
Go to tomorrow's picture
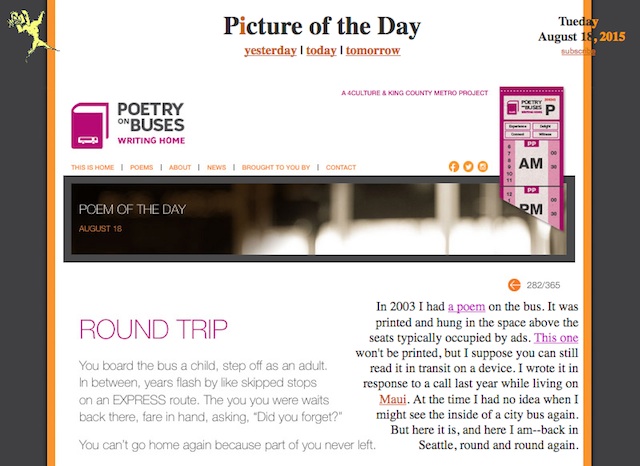pyautogui.click(x=373, y=51)
